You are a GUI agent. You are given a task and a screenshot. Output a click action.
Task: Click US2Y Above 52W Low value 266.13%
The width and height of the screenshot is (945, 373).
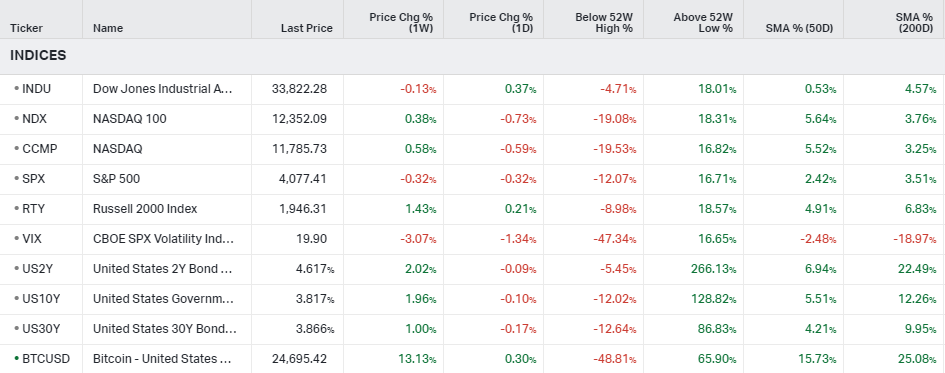[x=713, y=269]
